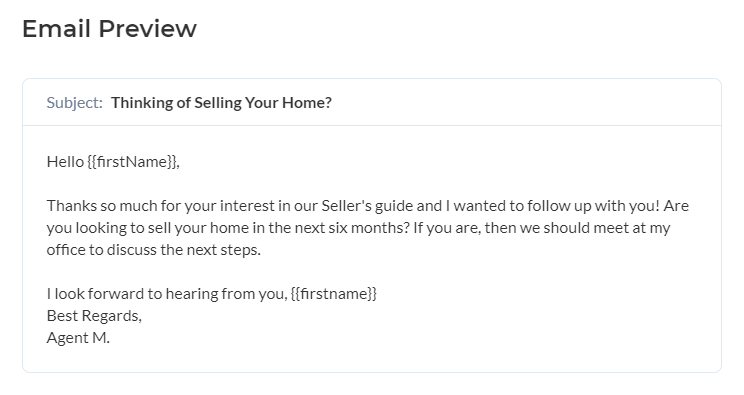
Task: Click the Agent M. signature
Action: tap(78, 338)
